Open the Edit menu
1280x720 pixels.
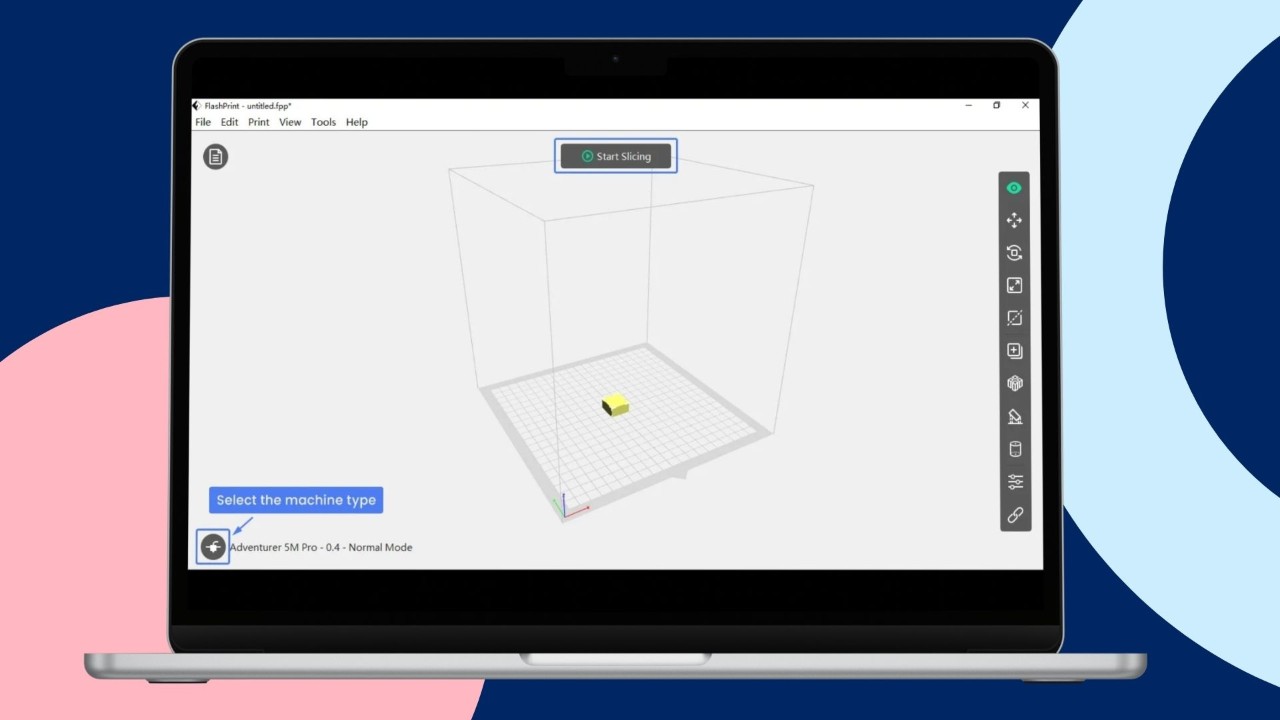[230, 122]
